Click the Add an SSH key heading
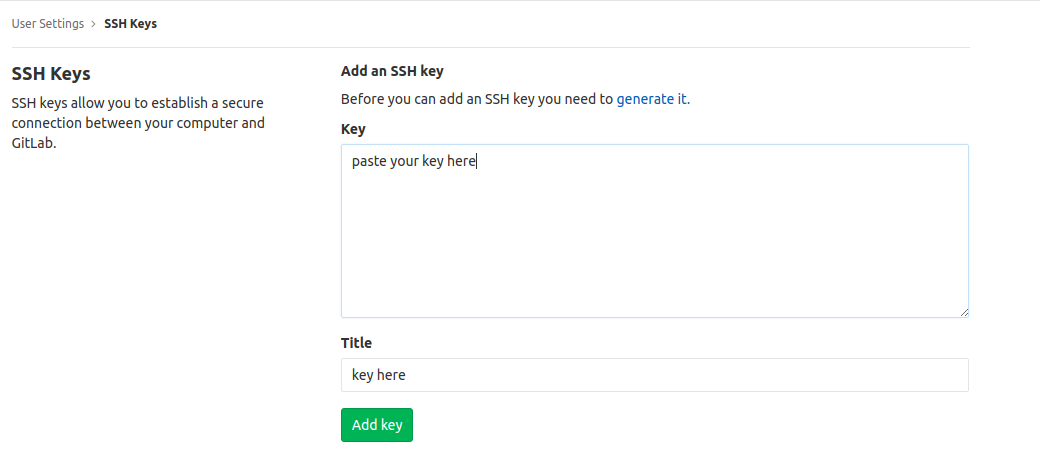Image resolution: width=1040 pixels, height=465 pixels. coord(392,71)
